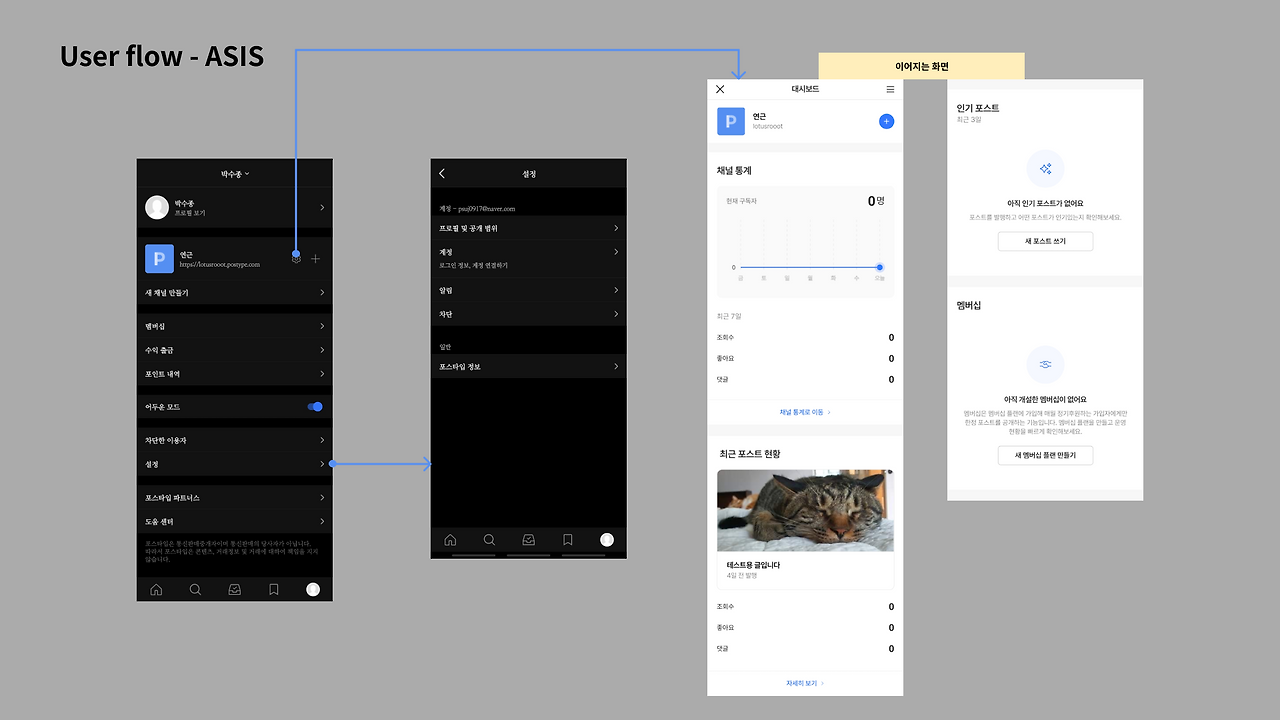Go back using the arrow on the 설정 screen
This screenshot has height=720, width=1280.
coord(442,174)
